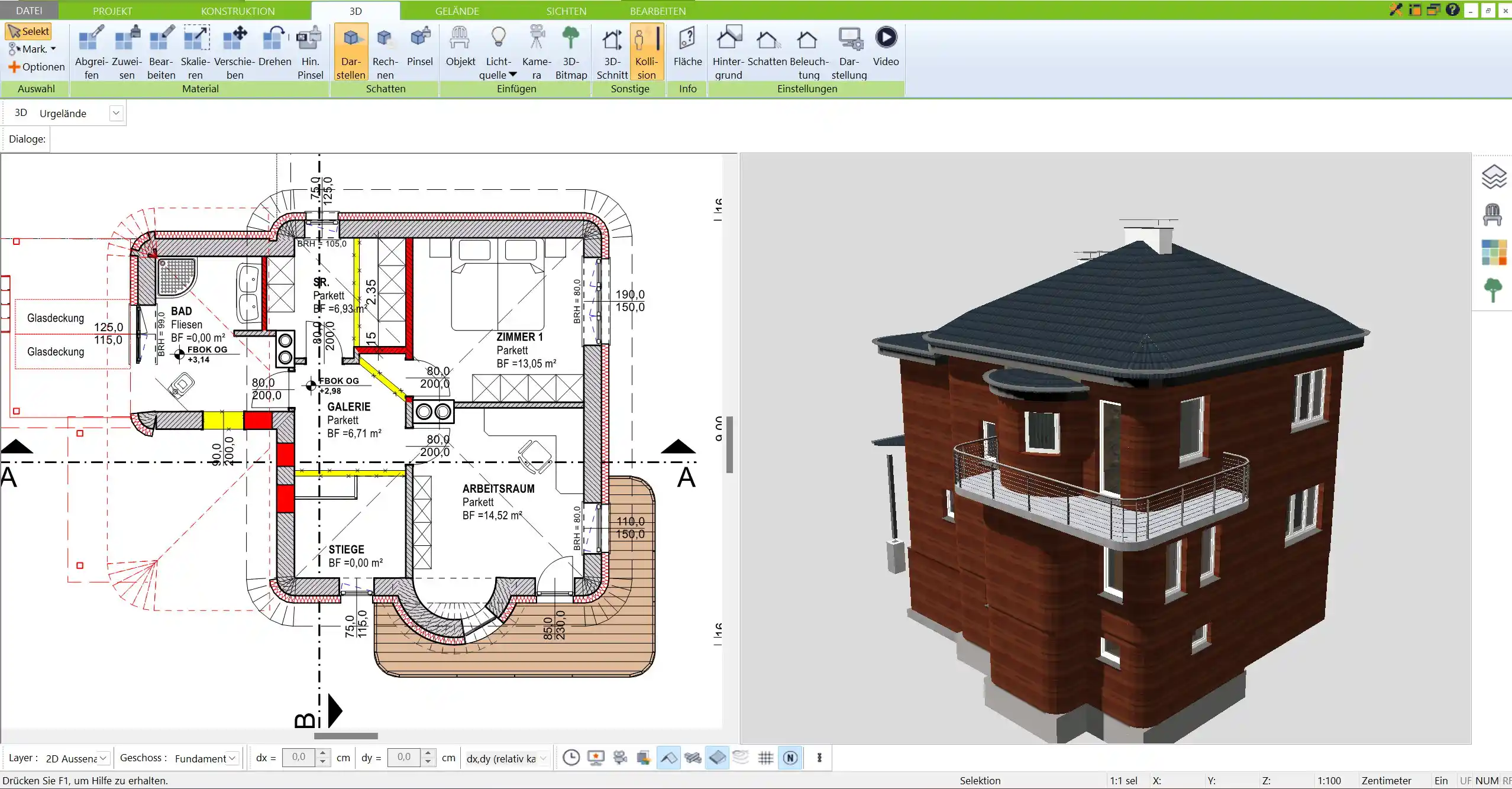This screenshot has height=789, width=1512.
Task: Click the Hin. Pinsel tool
Action: point(310,52)
